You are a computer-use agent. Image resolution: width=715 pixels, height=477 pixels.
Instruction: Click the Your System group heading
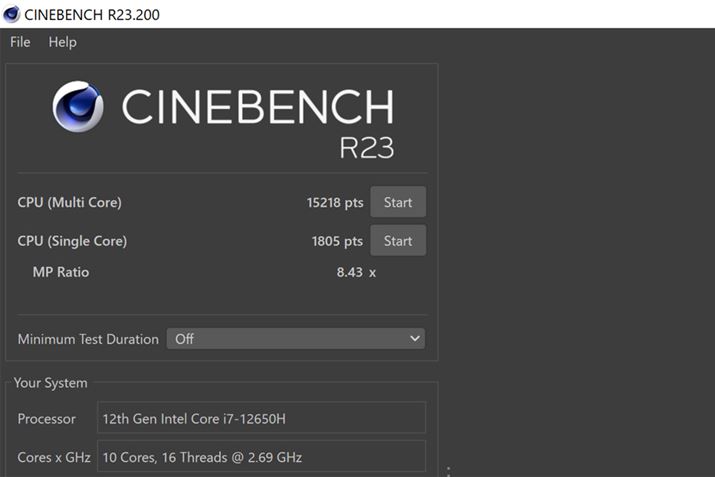[51, 383]
